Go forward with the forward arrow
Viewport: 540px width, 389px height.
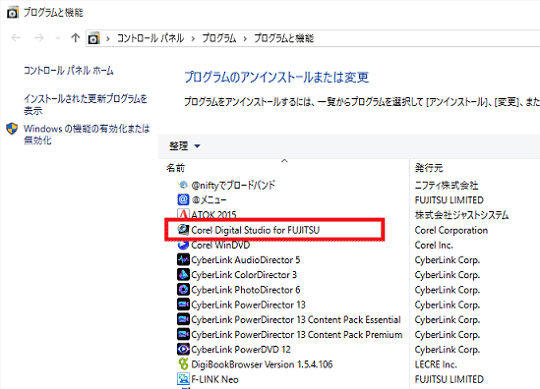click(39, 38)
